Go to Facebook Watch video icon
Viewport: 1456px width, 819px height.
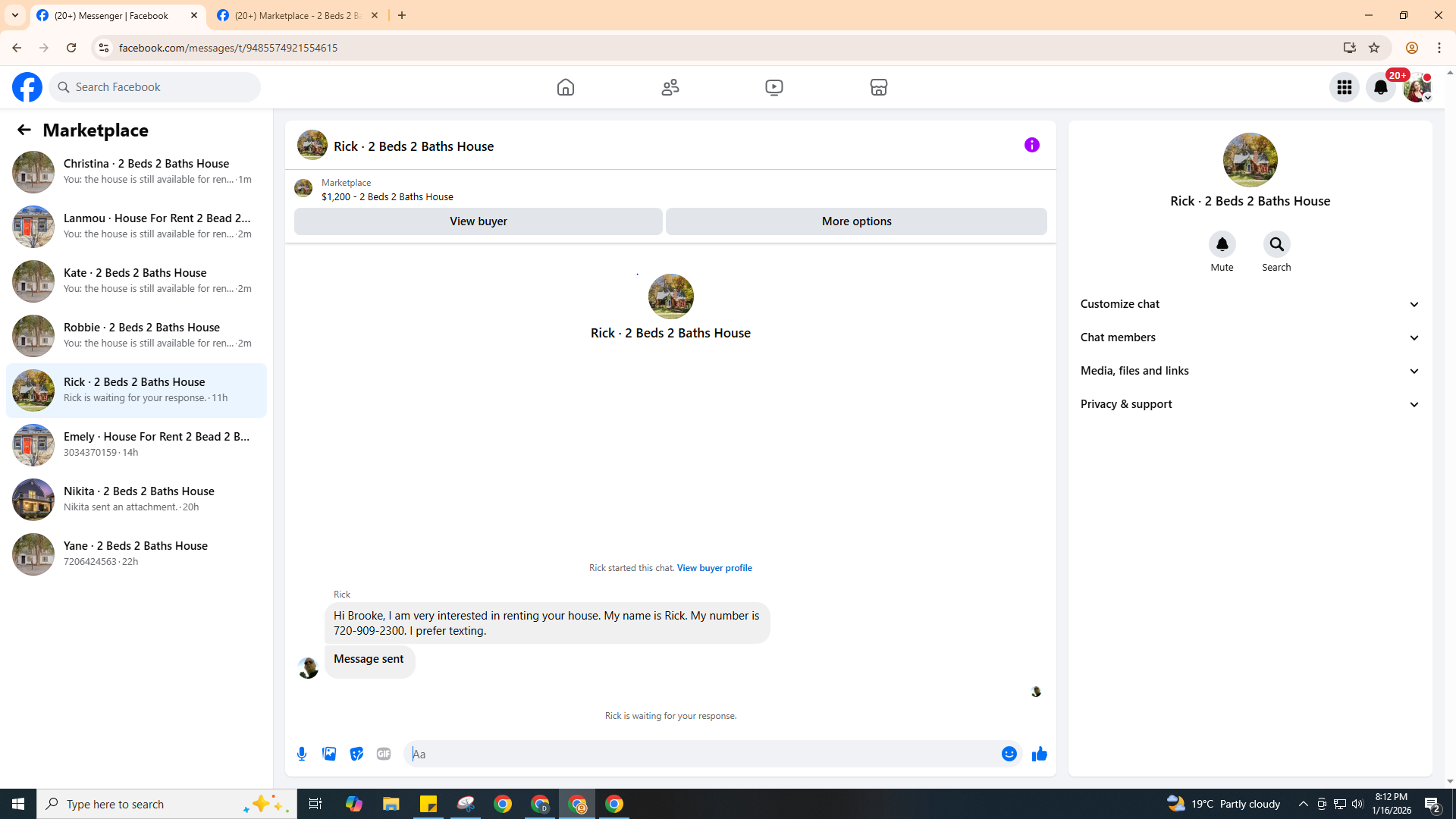pyautogui.click(x=773, y=87)
